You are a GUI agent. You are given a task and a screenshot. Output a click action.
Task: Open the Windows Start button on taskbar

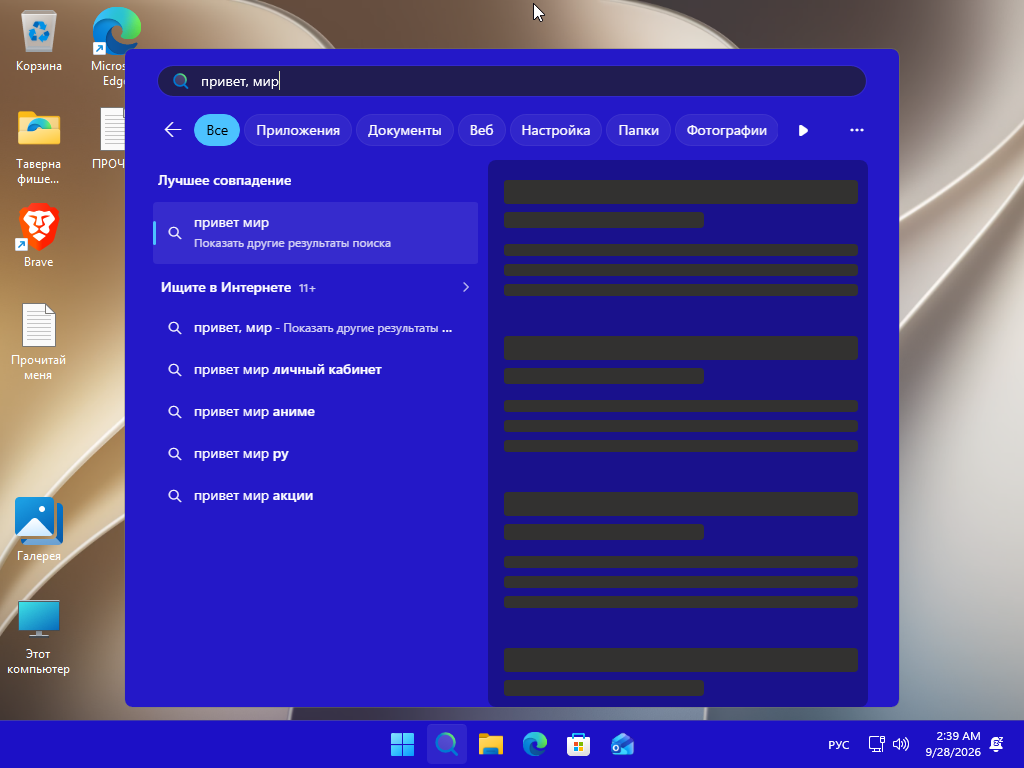tap(402, 744)
